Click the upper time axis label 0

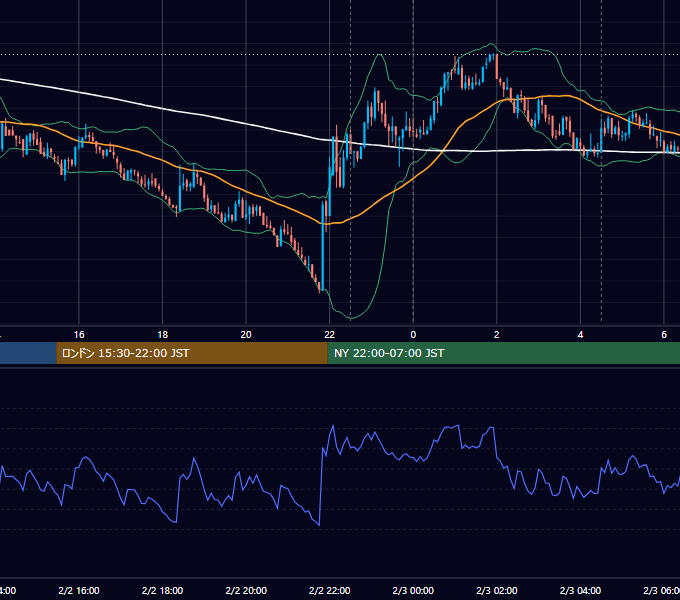413,335
